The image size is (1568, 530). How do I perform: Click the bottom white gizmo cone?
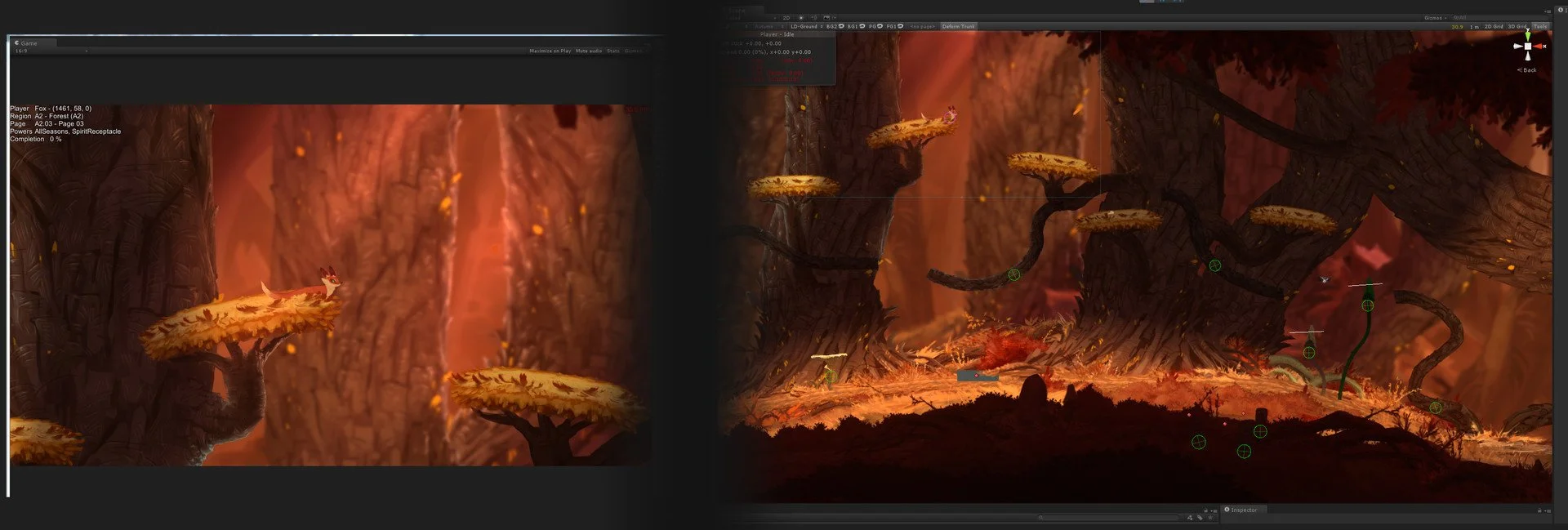(1527, 56)
